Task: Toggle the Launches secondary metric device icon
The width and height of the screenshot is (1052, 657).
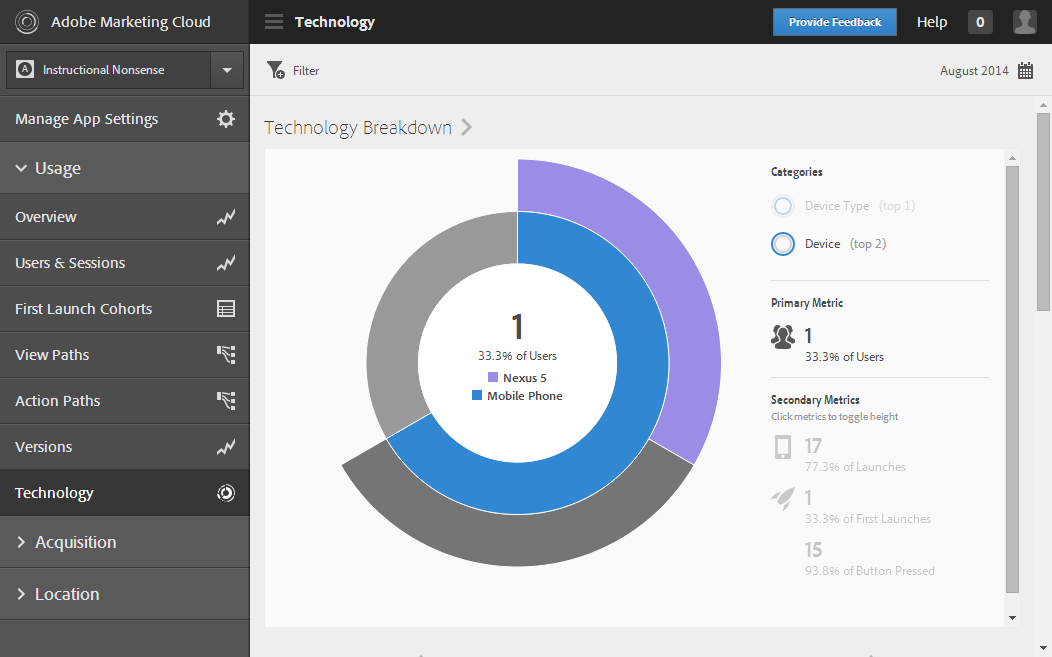Action: pos(783,447)
